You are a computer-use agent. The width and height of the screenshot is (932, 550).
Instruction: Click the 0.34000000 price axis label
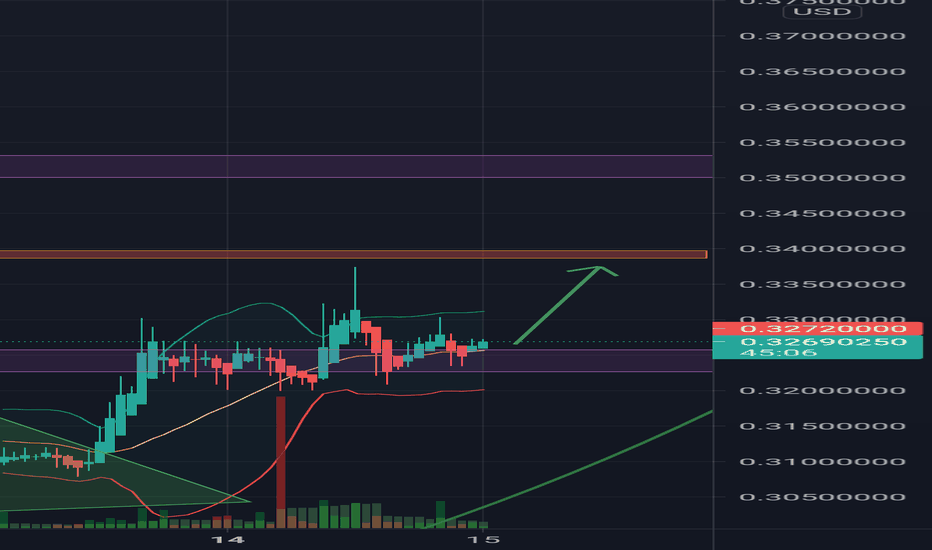(x=823, y=249)
